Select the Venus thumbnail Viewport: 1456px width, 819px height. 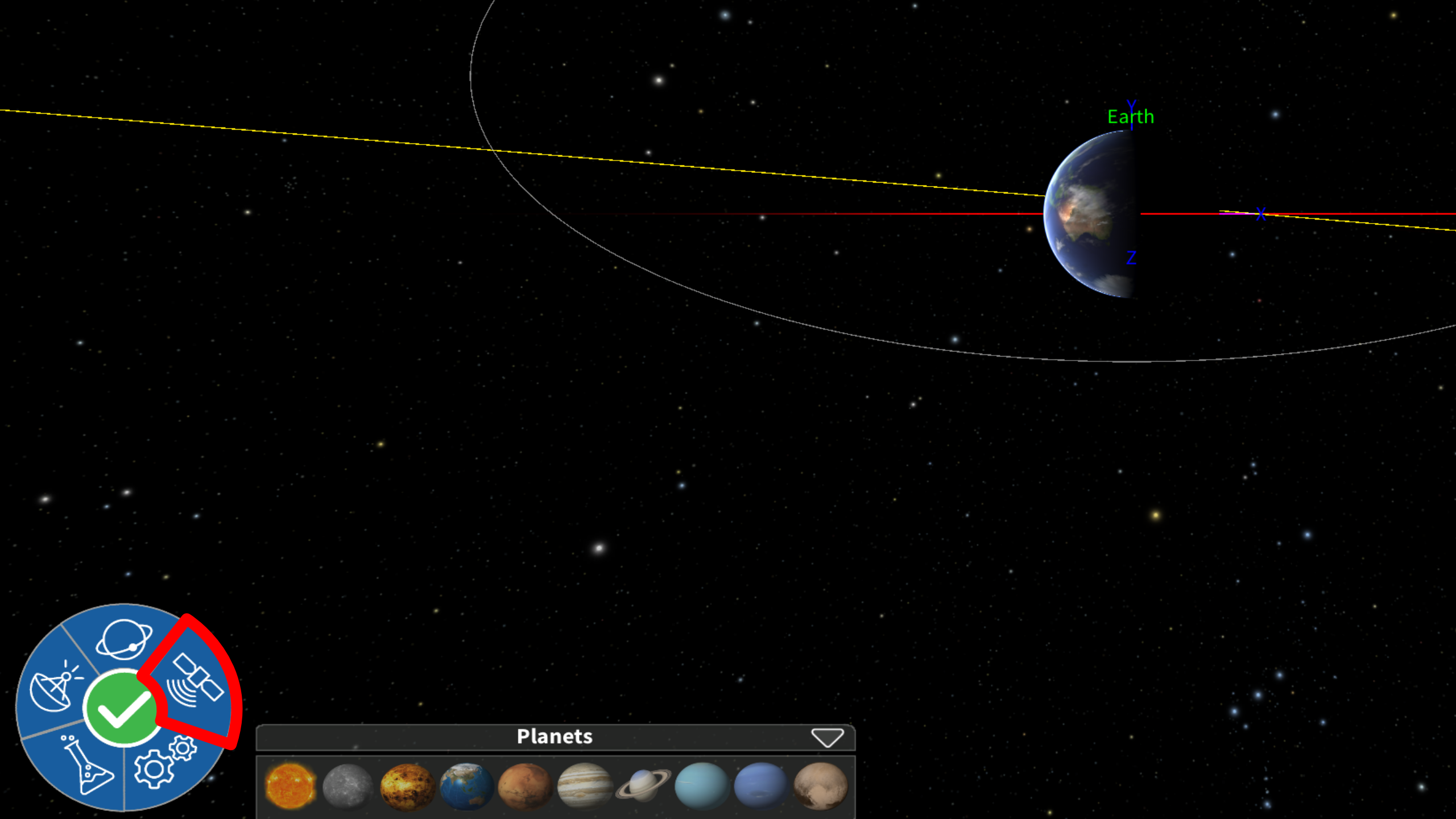(x=407, y=786)
